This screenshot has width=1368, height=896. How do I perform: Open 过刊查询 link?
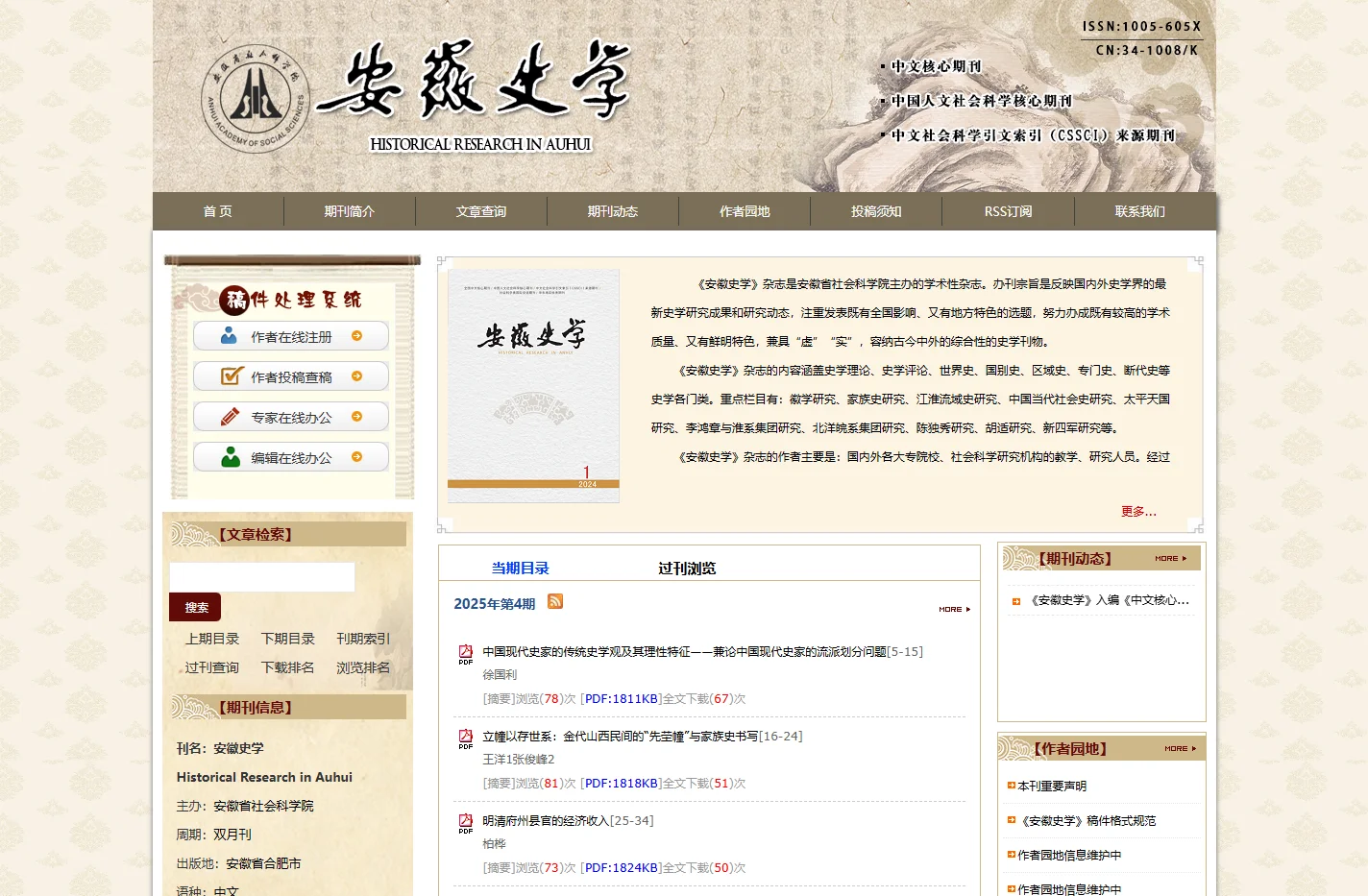click(212, 667)
